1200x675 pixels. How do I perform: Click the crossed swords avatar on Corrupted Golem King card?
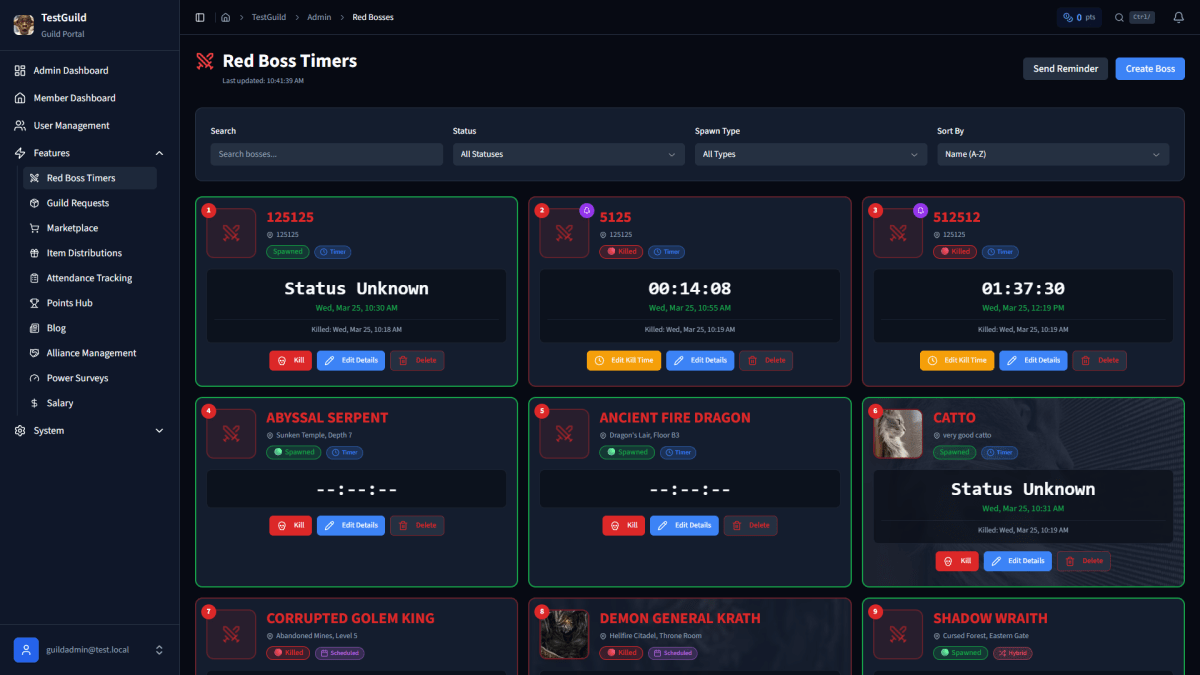click(x=232, y=635)
